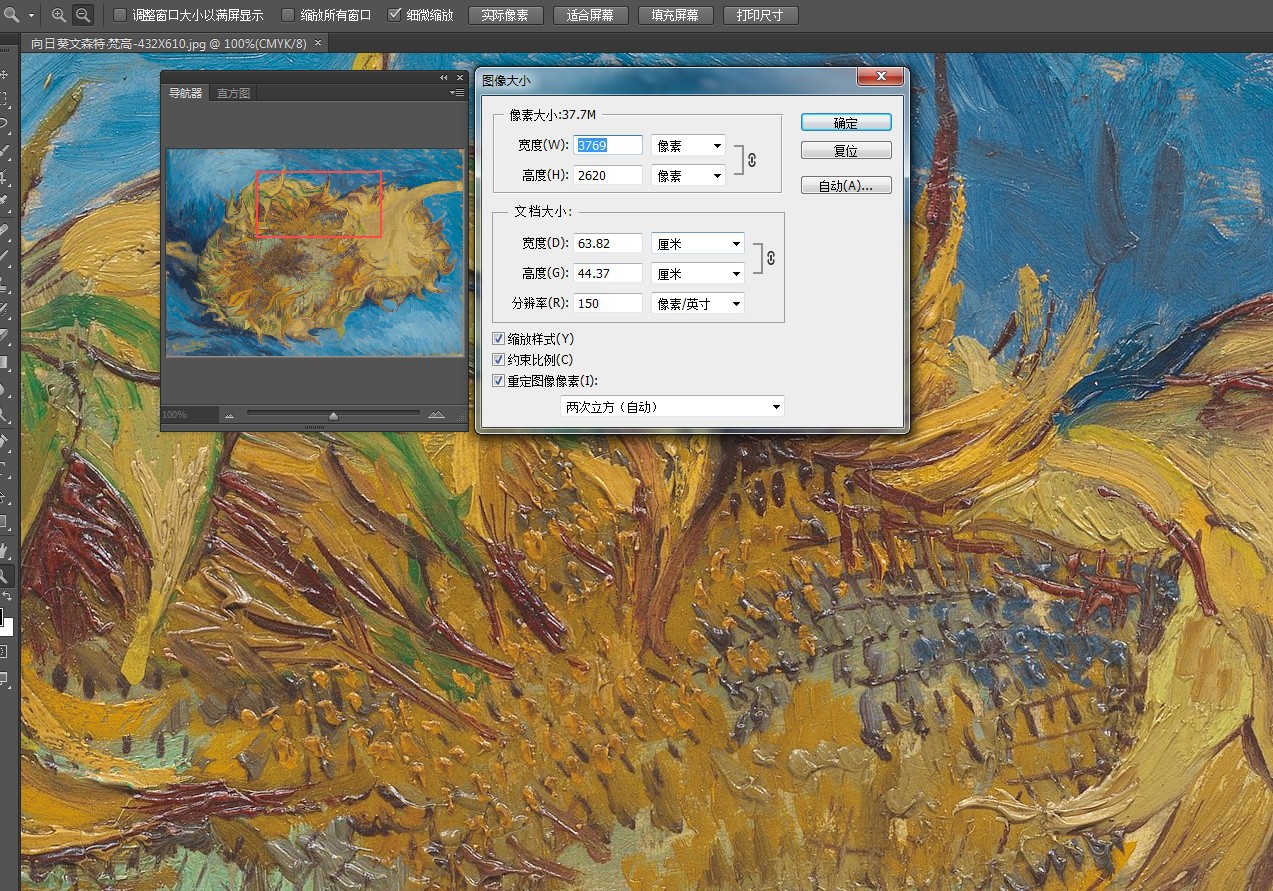Click the large mountains zoom-in icon in Navigator

[436, 414]
